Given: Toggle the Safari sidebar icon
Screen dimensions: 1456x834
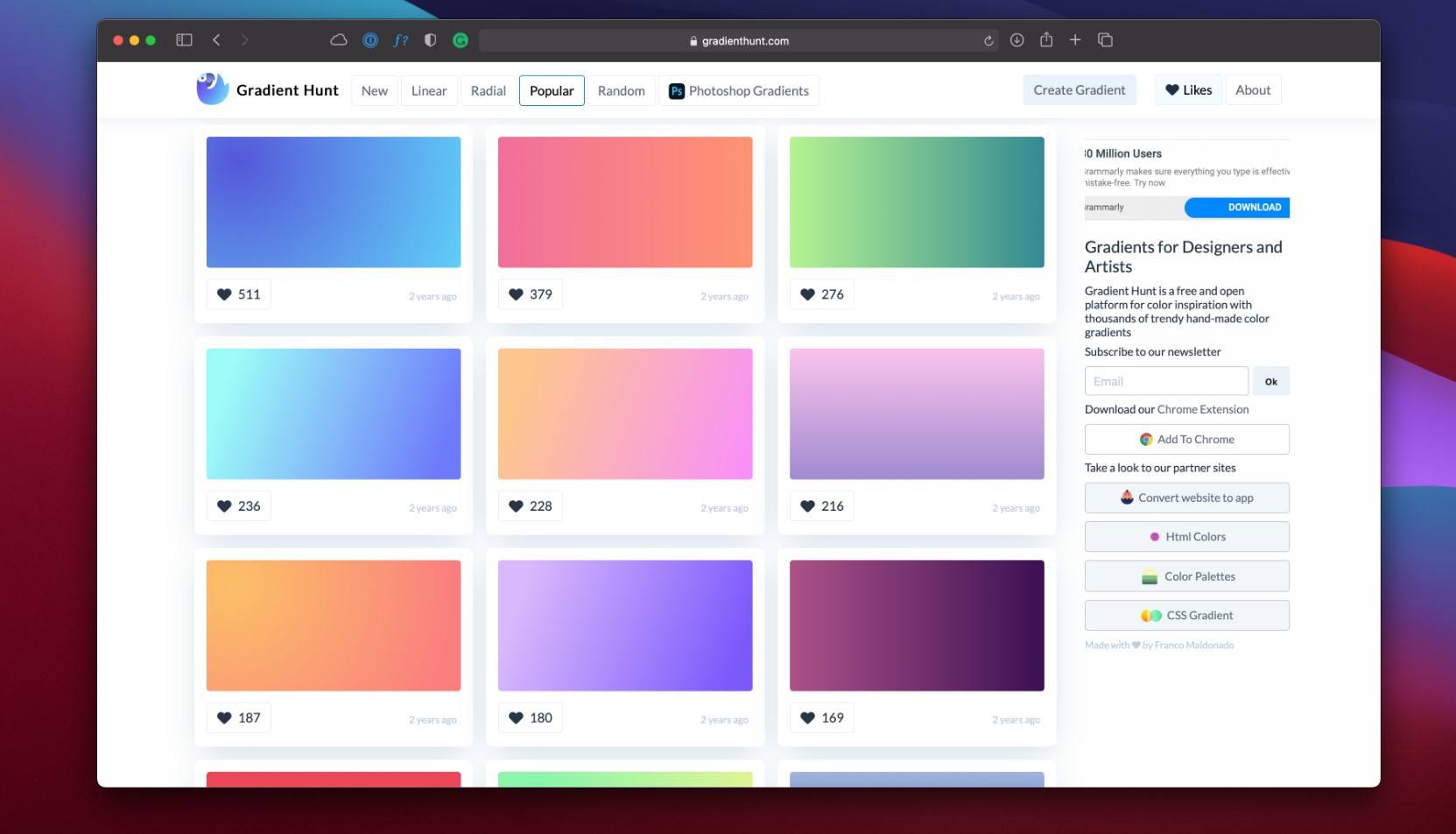Looking at the screenshot, I should point(184,40).
